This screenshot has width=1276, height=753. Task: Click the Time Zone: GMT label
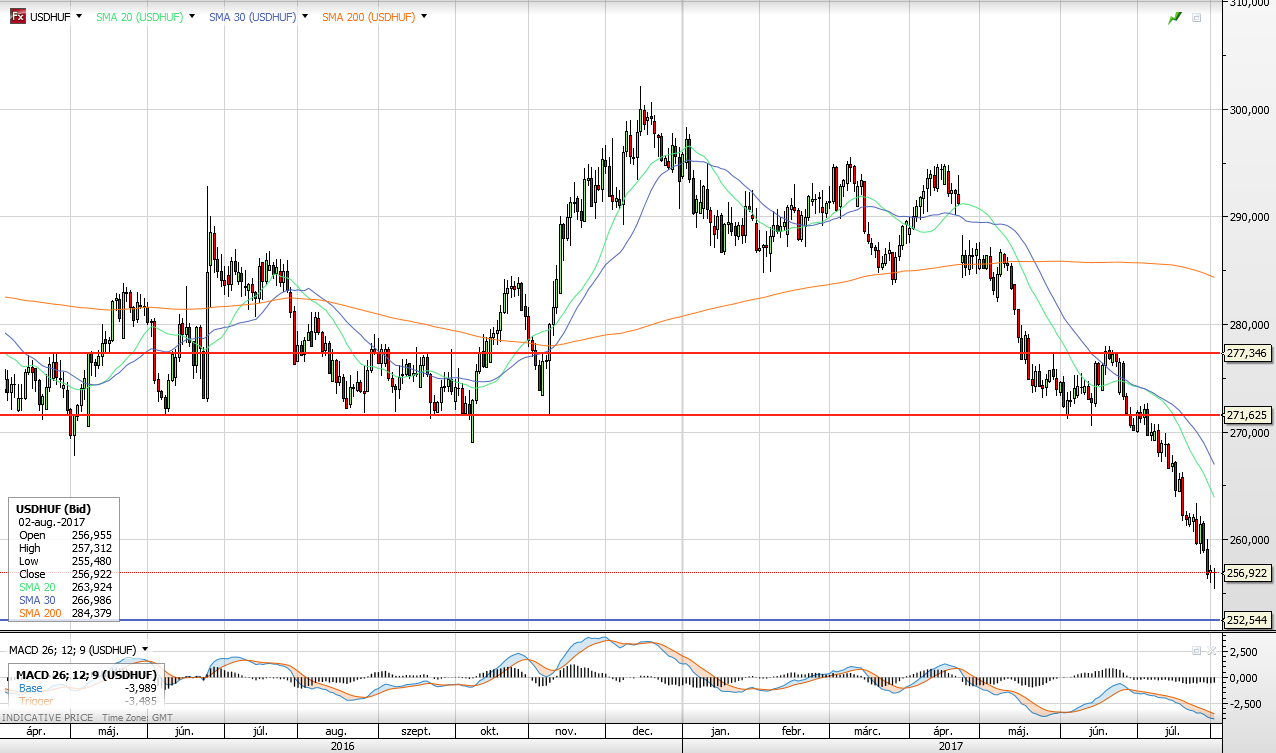136,718
